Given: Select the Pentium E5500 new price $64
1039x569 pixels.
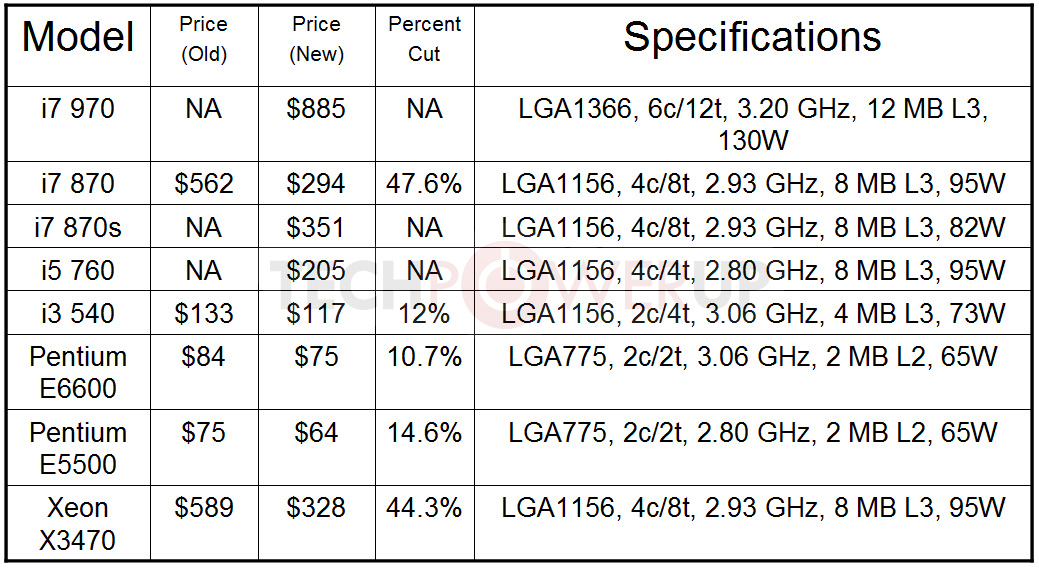Looking at the screenshot, I should [316, 433].
